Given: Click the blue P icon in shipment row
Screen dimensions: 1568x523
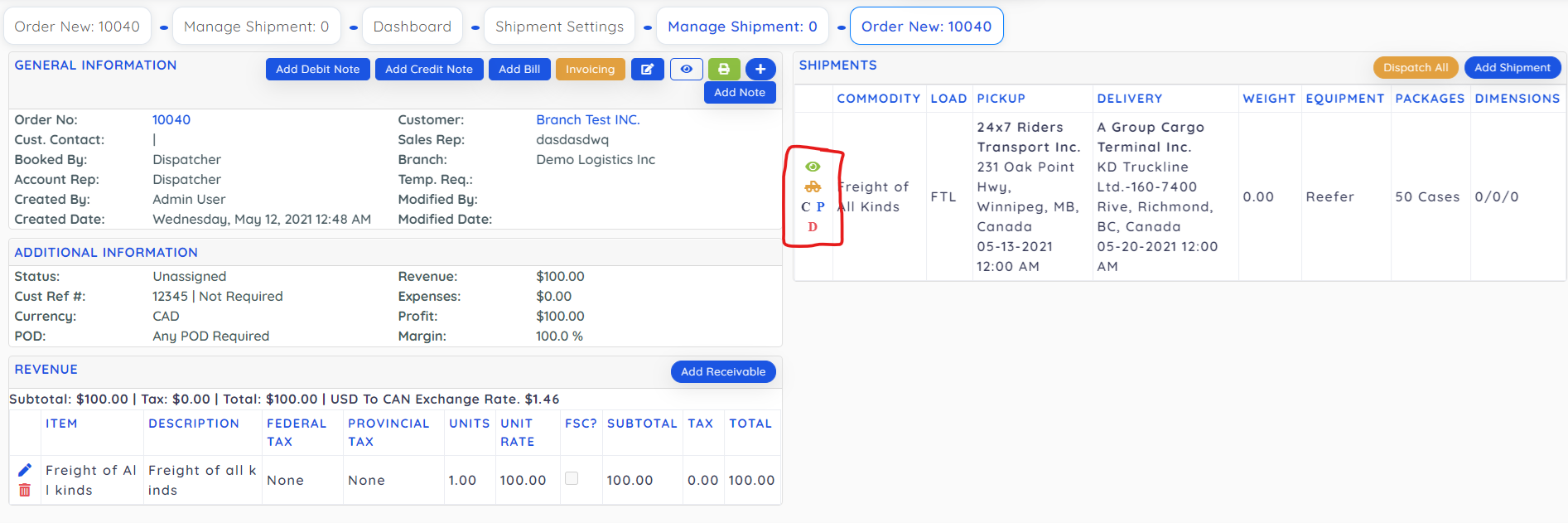Looking at the screenshot, I should coord(821,207).
